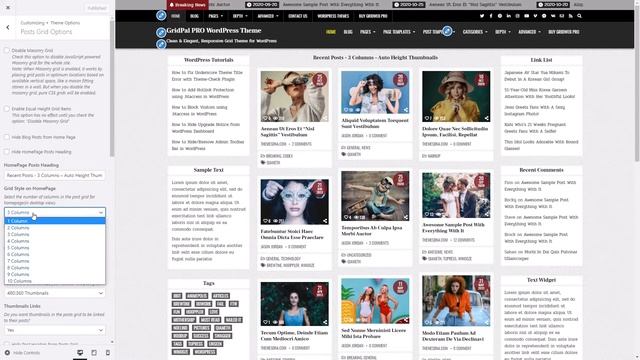640x360 pixels.
Task: Check Hide Blog Posts from Home Page
Action: [7, 137]
